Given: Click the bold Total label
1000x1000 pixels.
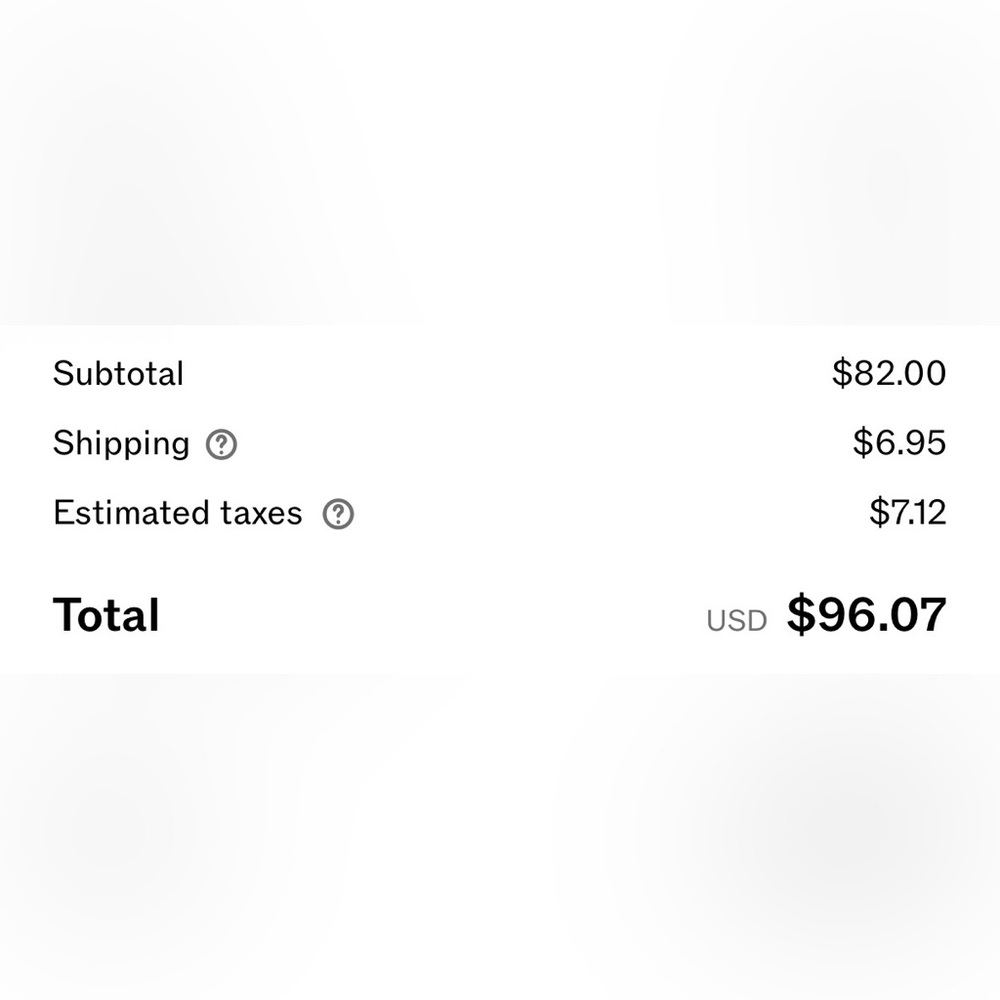Looking at the screenshot, I should pyautogui.click(x=106, y=615).
